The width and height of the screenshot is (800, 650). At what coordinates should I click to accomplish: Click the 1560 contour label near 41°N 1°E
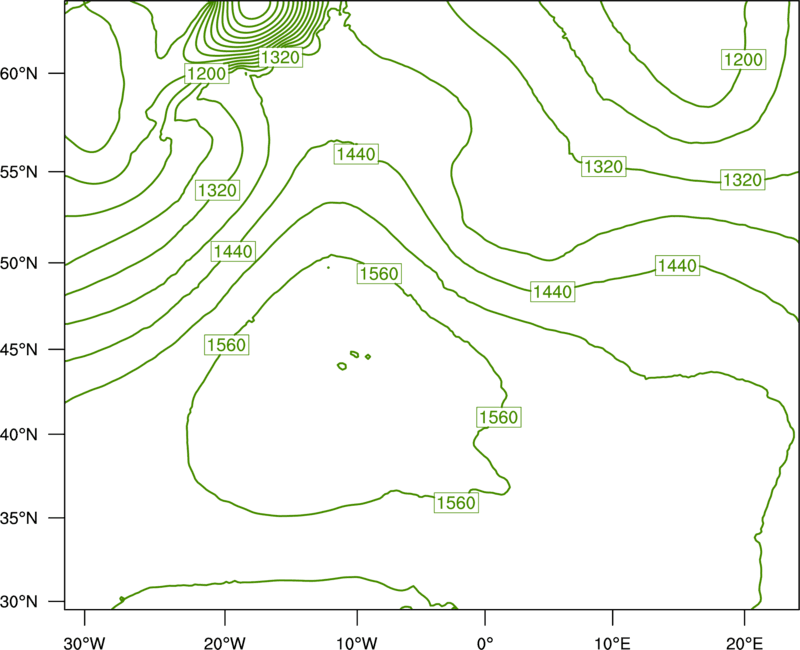(499, 417)
